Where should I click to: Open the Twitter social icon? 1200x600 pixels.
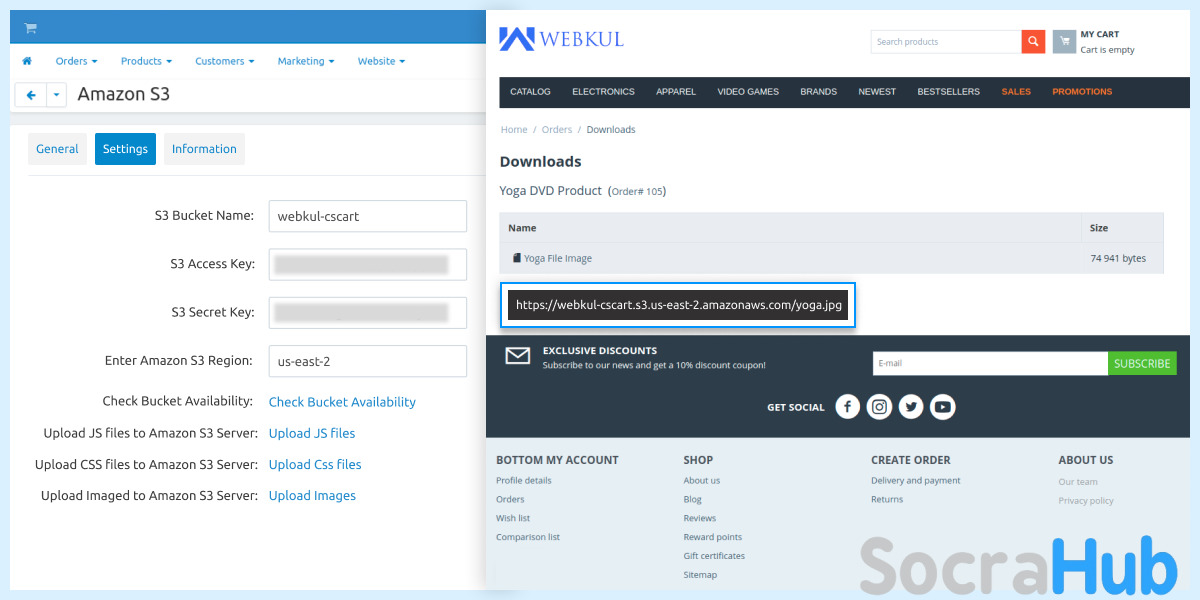(911, 406)
